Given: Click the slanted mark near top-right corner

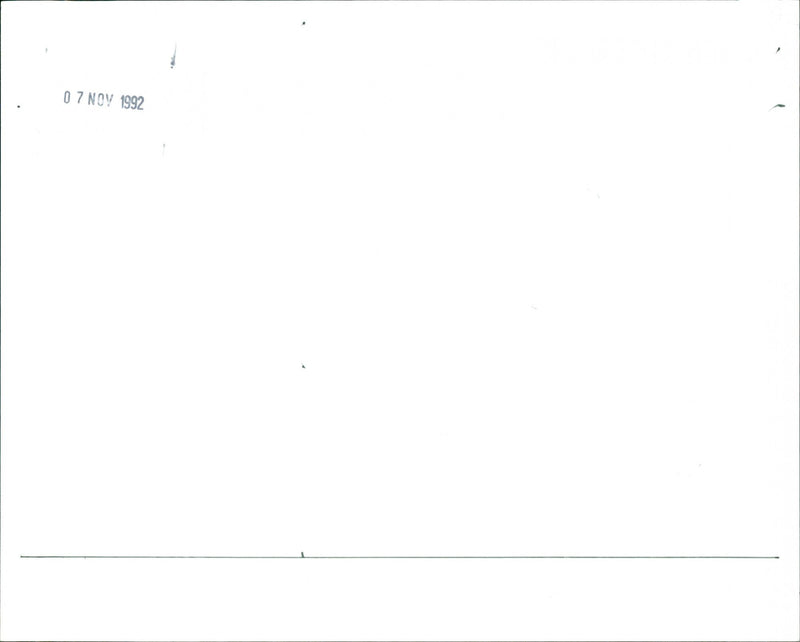Looking at the screenshot, I should 778,50.
